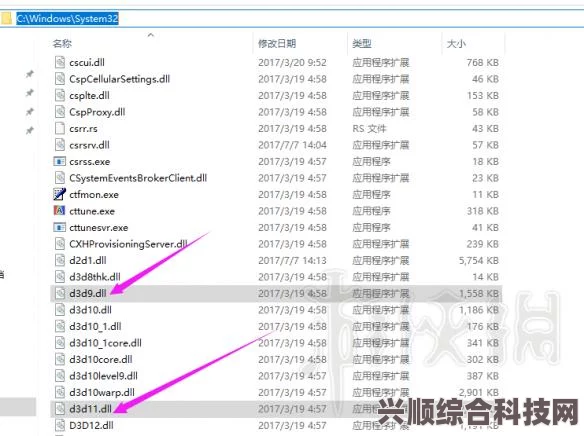Click the d3d10_1.dll file icon
The width and height of the screenshot is (584, 436).
[60, 326]
